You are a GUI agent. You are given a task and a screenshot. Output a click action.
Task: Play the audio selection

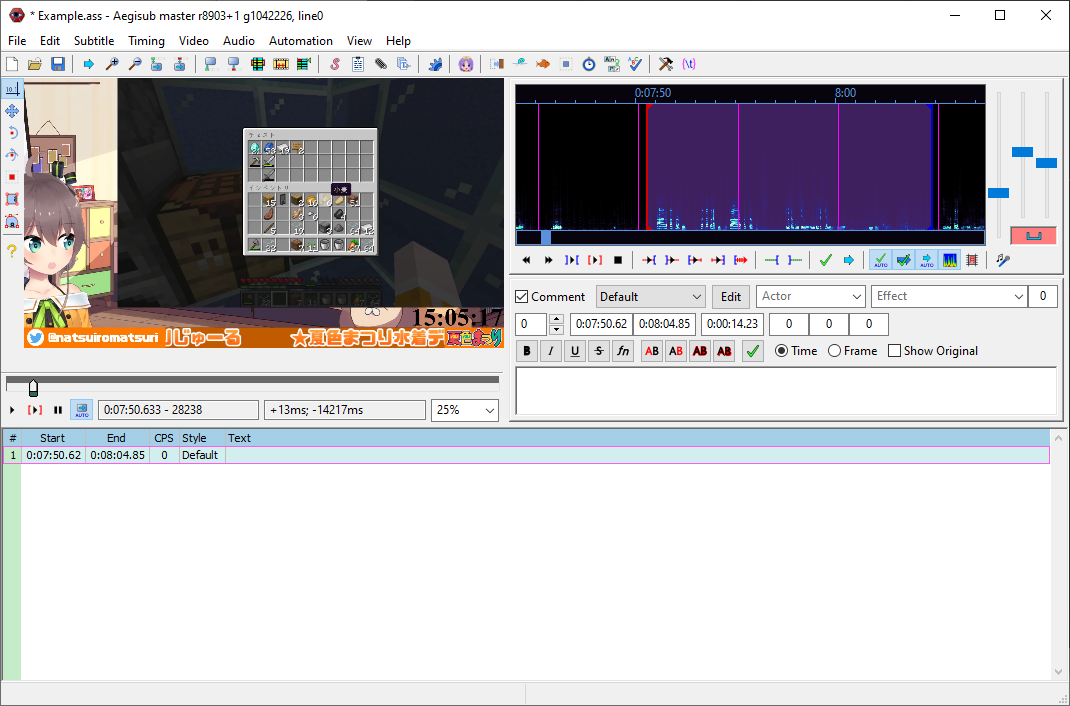click(572, 260)
